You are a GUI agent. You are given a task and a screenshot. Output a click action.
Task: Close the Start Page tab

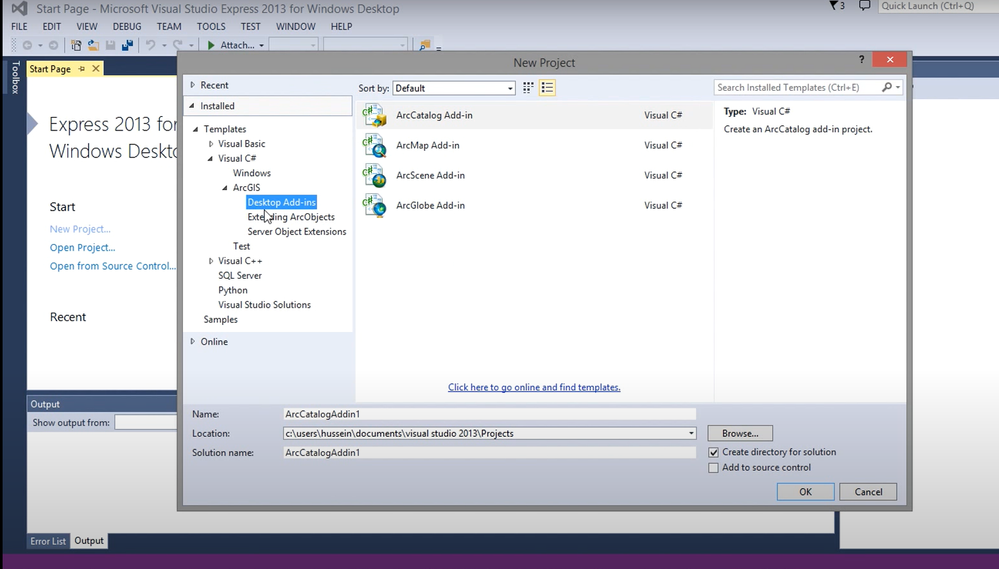[96, 68]
